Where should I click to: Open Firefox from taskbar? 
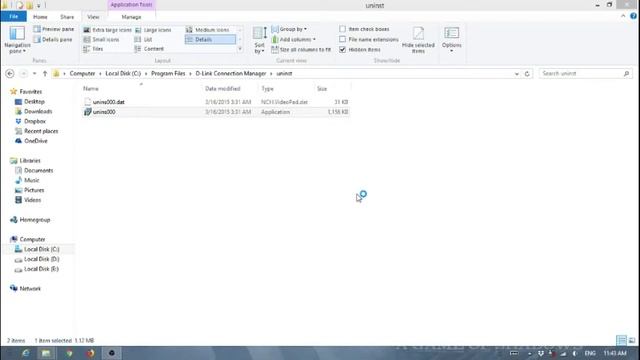[90, 353]
